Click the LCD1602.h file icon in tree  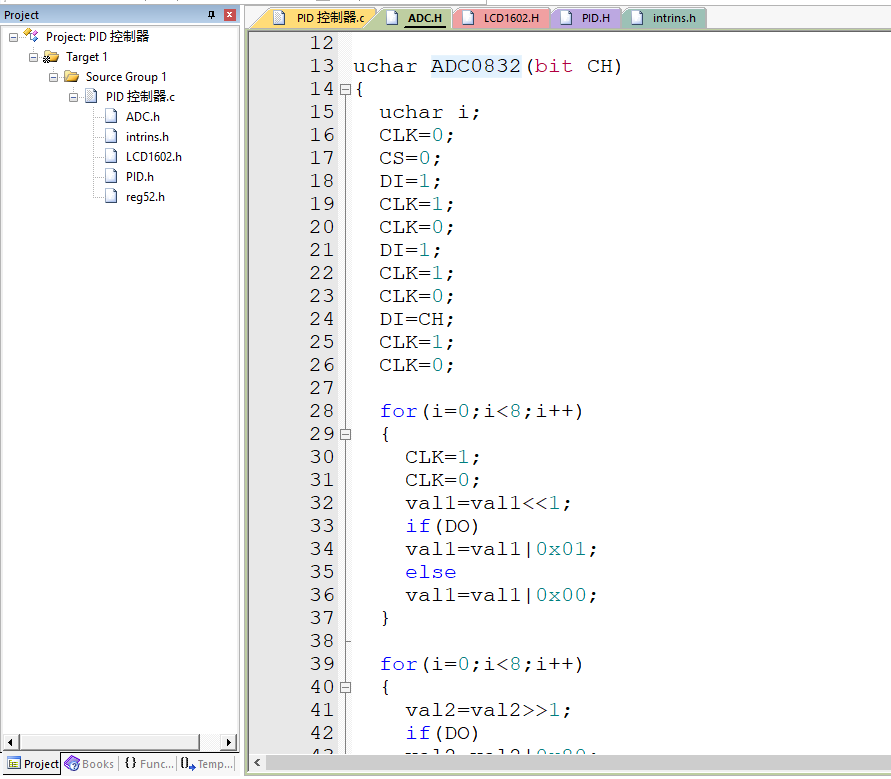111,156
